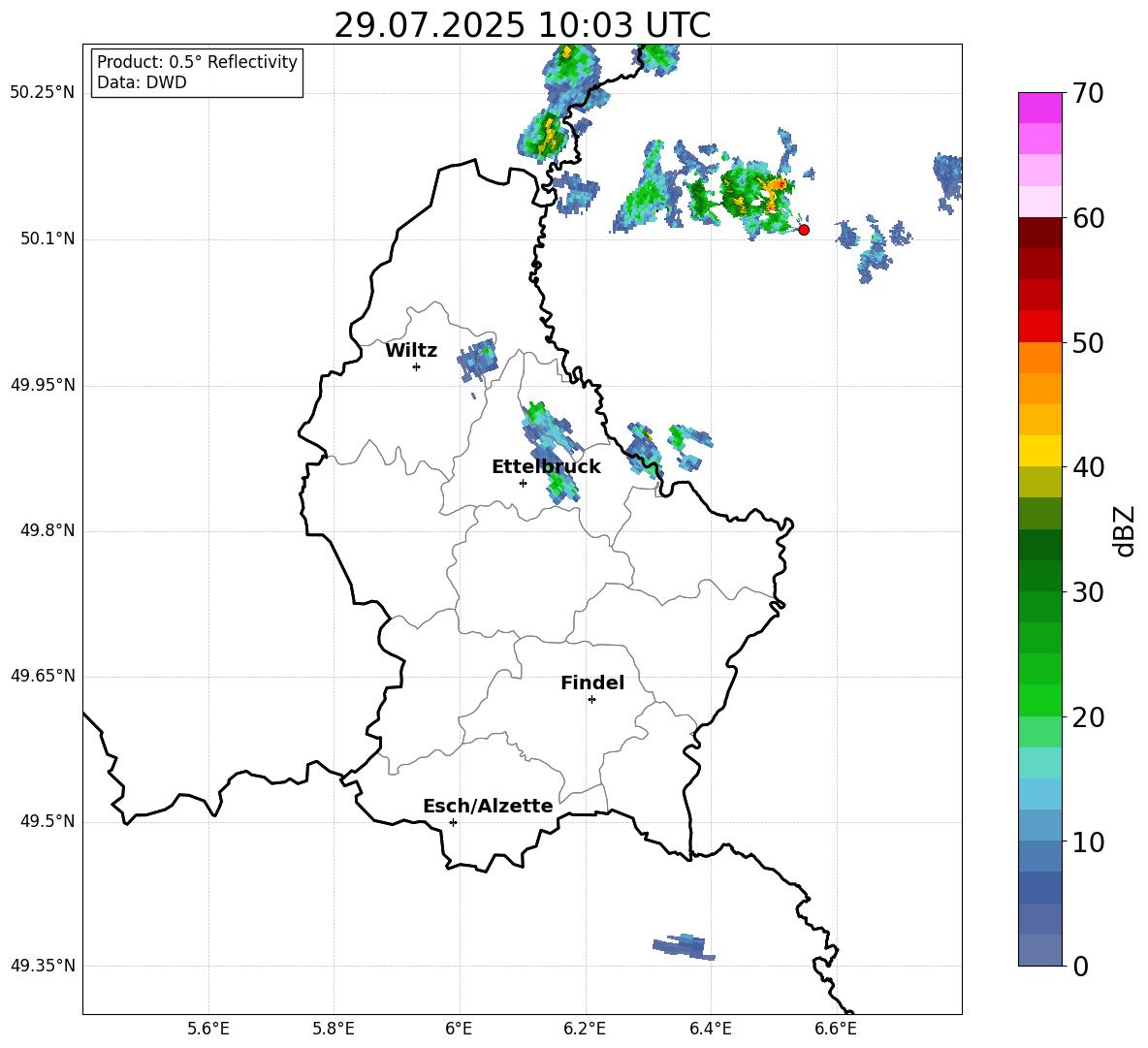This screenshot has height=1048, width=1148.
Task: Click the 0 colorbar tick label
Action: pos(1080,967)
